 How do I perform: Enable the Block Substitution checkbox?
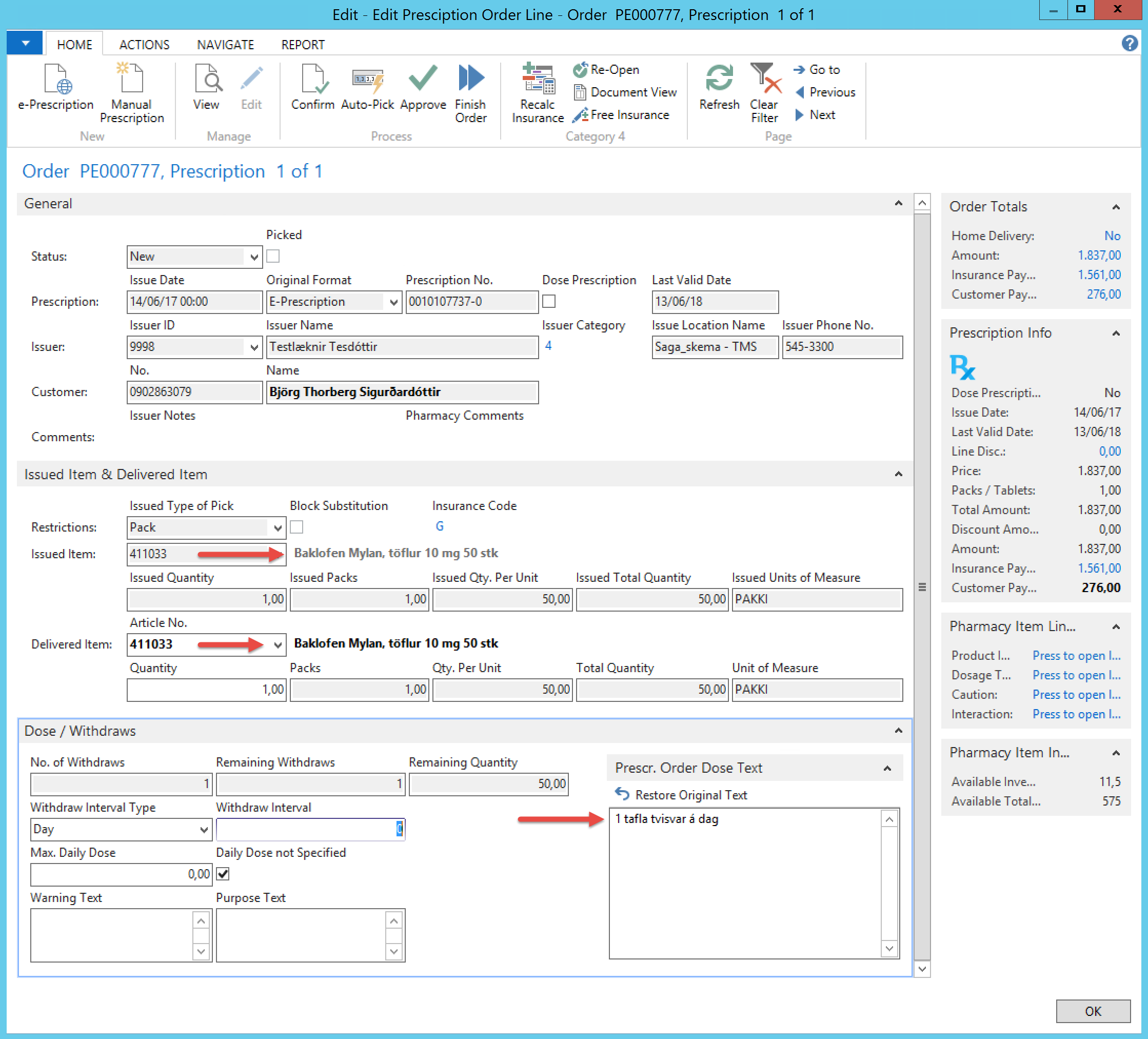click(x=296, y=527)
